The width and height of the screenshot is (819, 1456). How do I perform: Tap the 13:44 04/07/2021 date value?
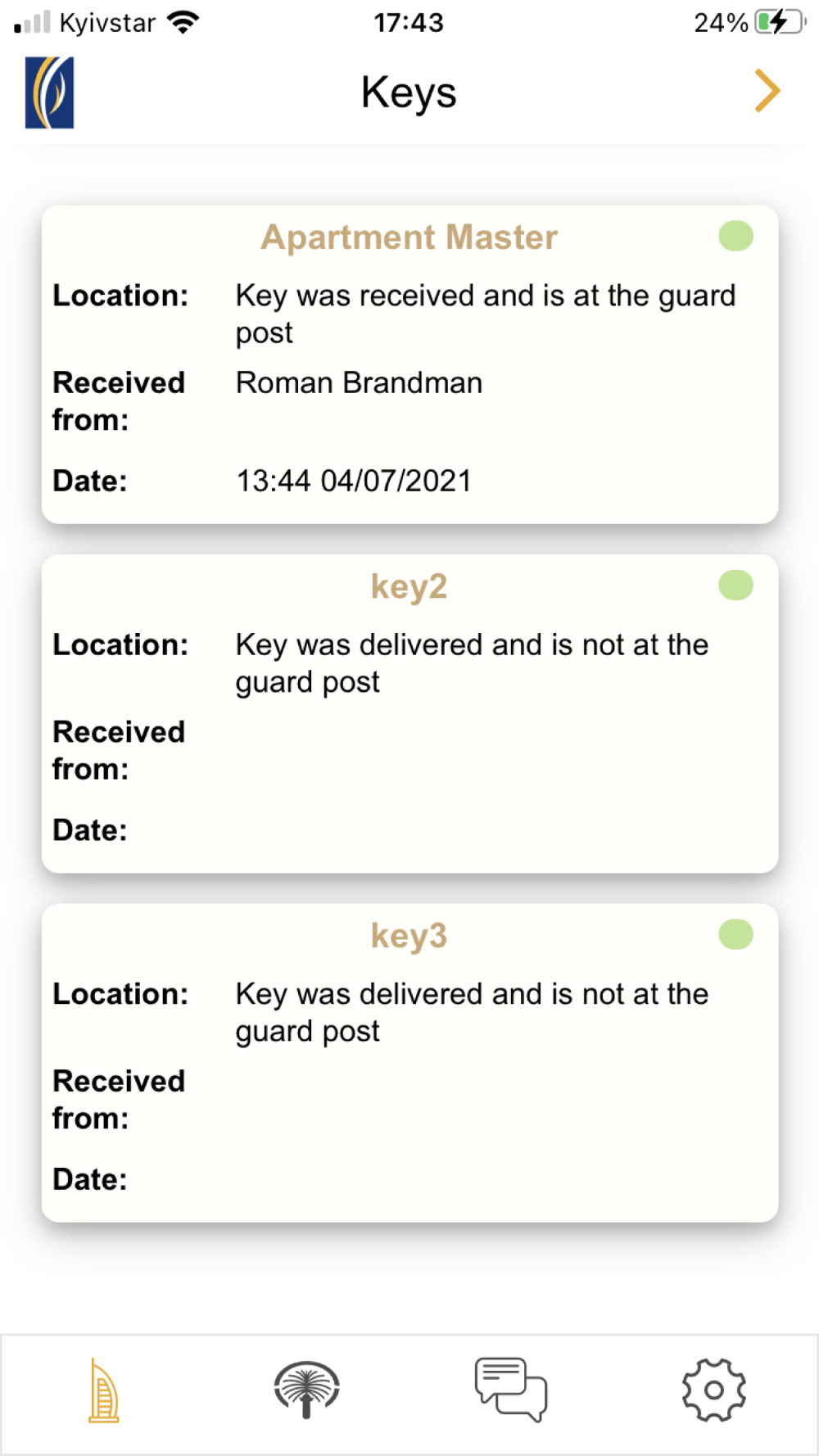pos(353,481)
